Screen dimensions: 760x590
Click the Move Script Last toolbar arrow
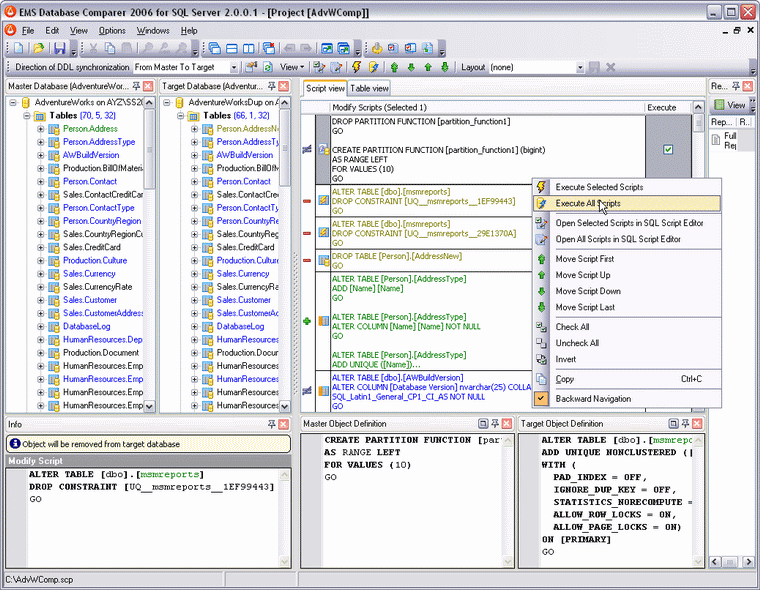(444, 67)
